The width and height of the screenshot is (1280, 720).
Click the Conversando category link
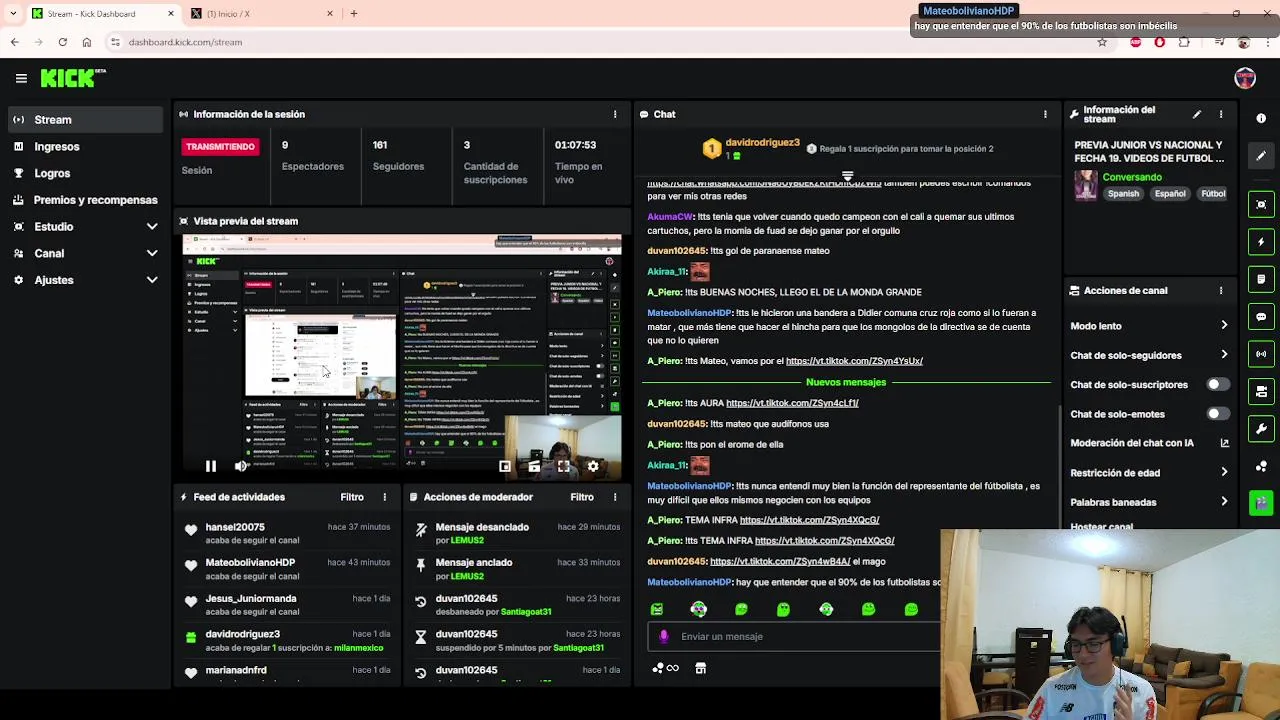(x=1132, y=177)
